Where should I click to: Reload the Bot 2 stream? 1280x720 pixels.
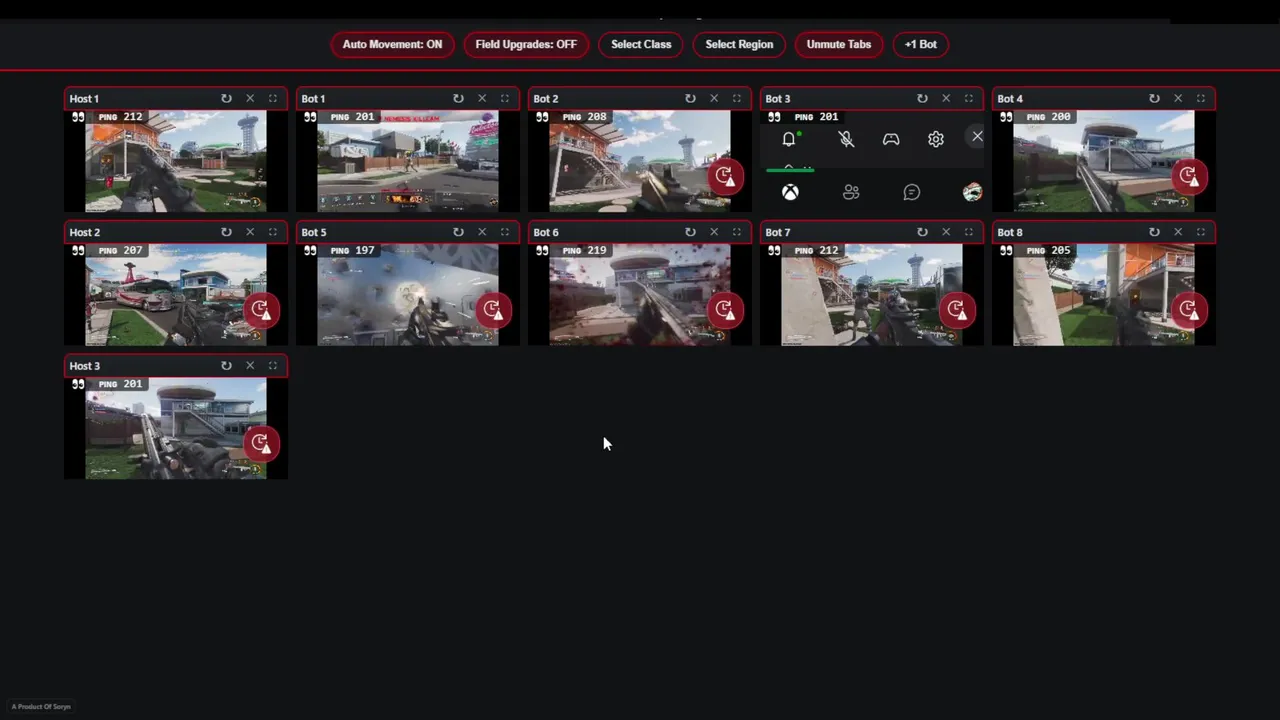coord(690,98)
